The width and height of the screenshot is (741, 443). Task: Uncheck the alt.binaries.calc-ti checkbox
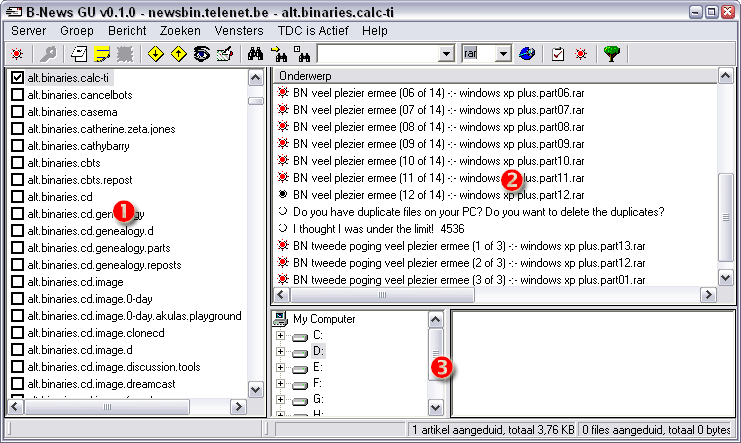(17, 78)
